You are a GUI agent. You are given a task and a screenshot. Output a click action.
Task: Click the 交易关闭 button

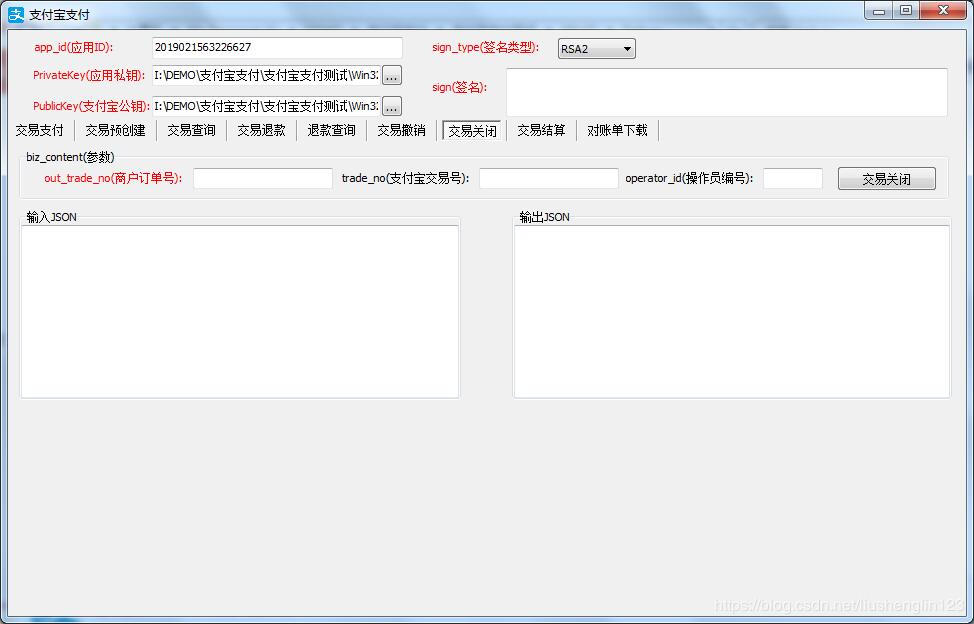(886, 179)
